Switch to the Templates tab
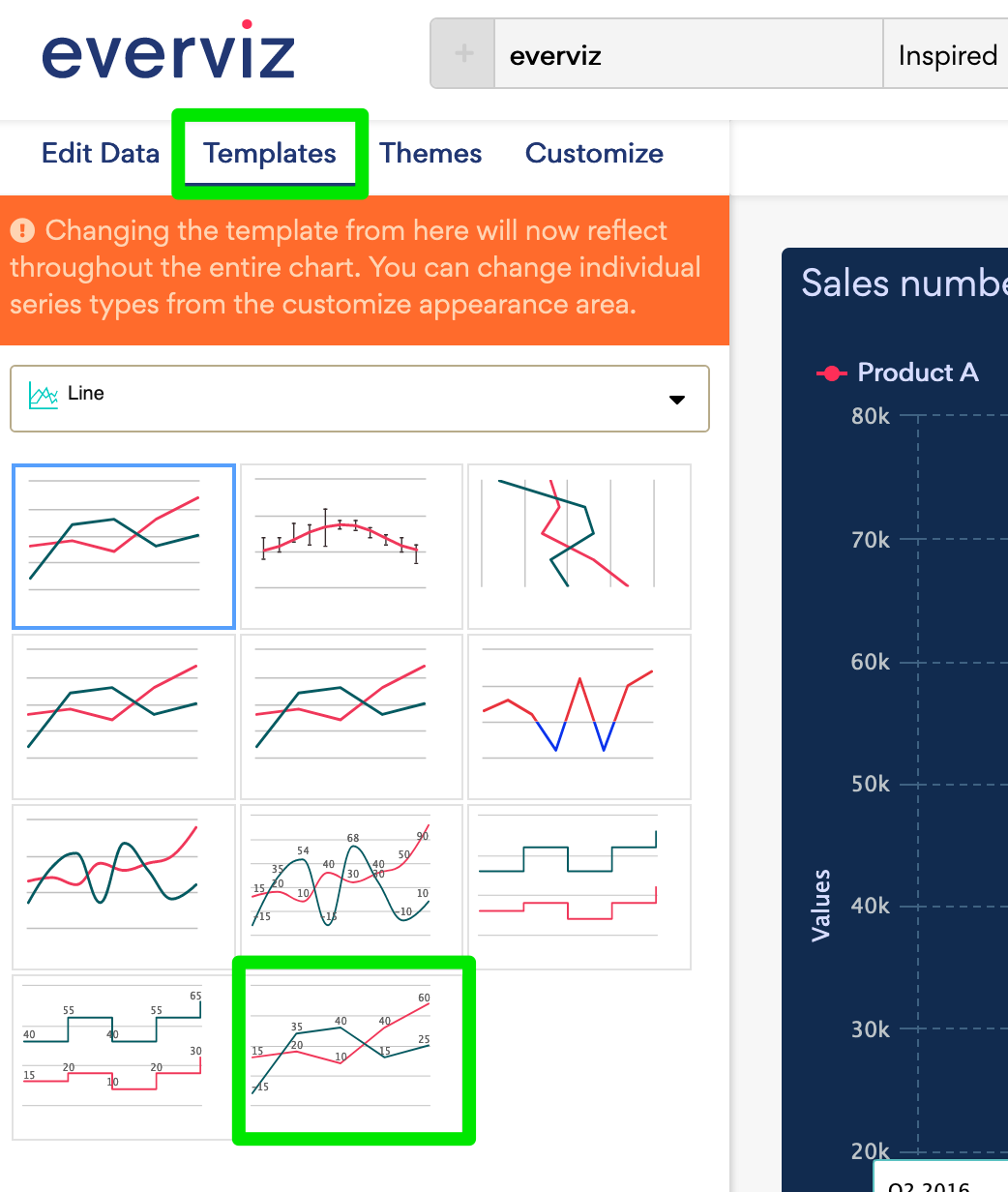The width and height of the screenshot is (1008, 1192). tap(270, 153)
